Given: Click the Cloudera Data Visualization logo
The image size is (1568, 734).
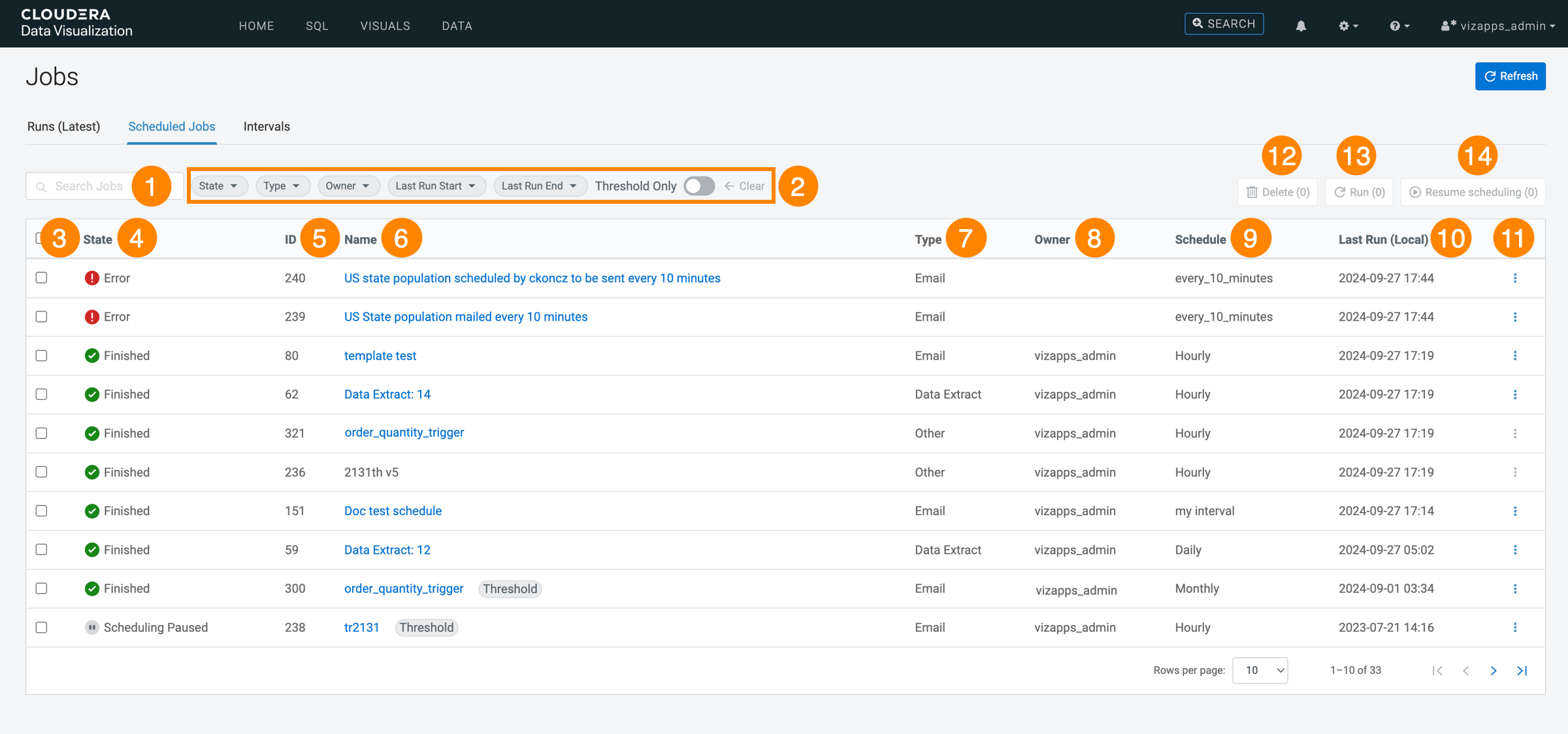Looking at the screenshot, I should pos(76,23).
